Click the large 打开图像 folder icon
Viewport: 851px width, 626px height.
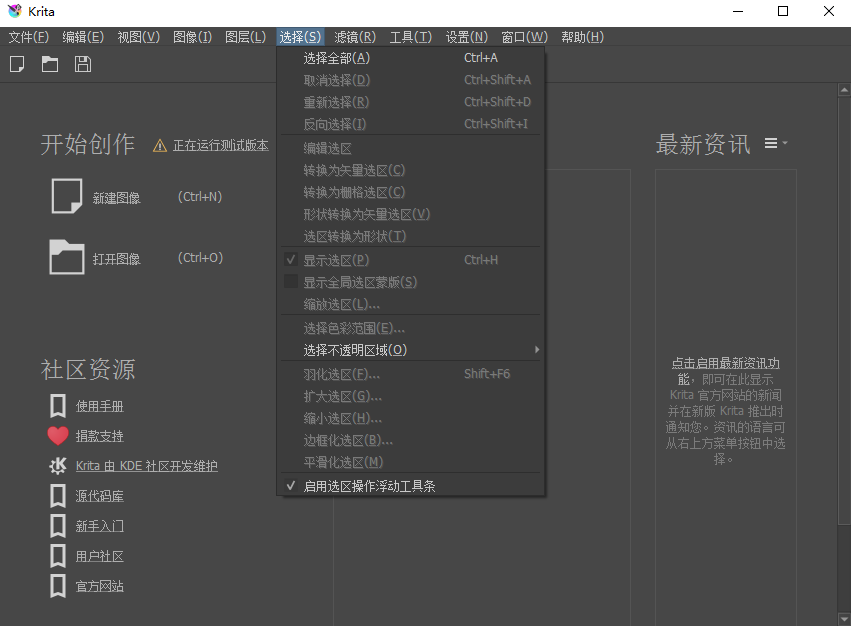coord(67,257)
